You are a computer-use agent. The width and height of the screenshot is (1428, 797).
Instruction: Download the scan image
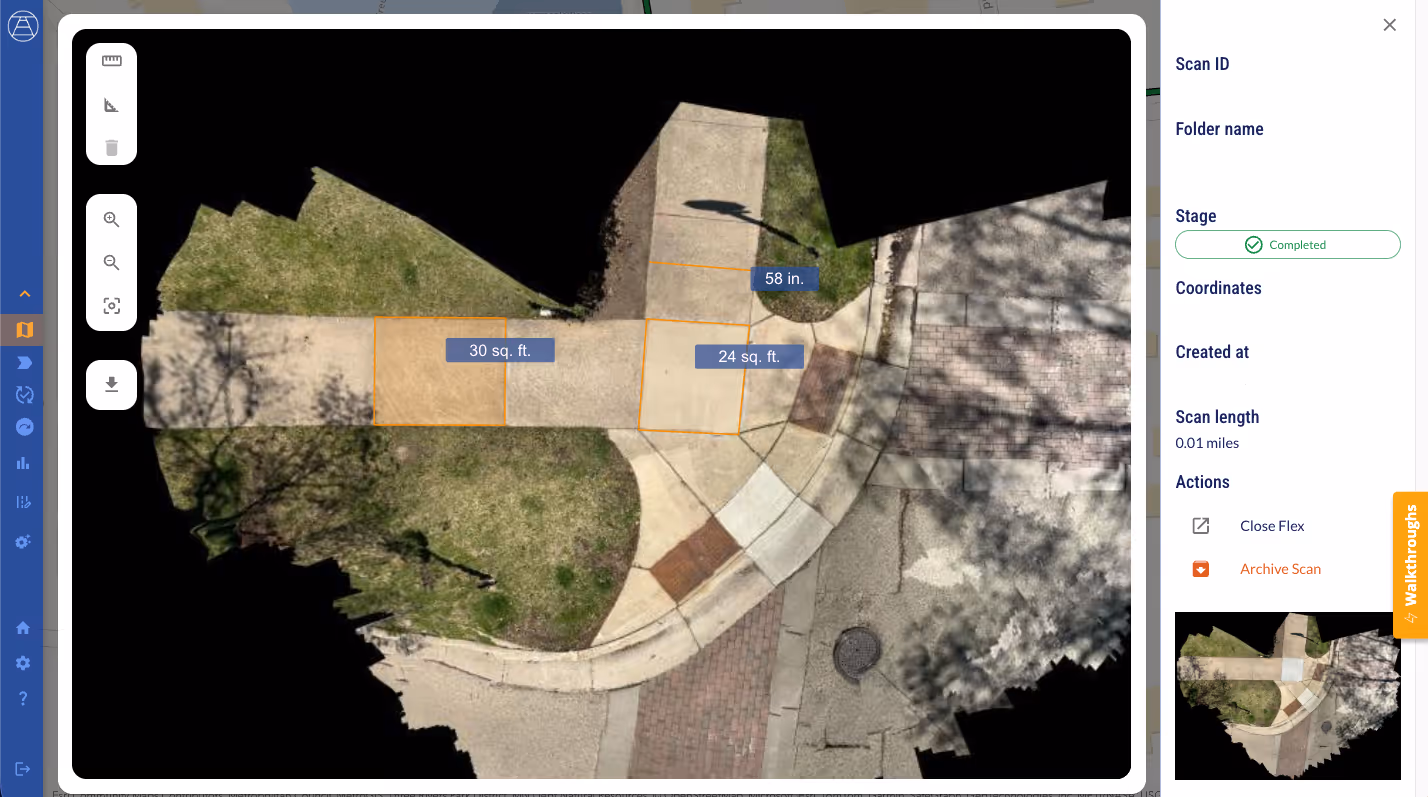(111, 385)
